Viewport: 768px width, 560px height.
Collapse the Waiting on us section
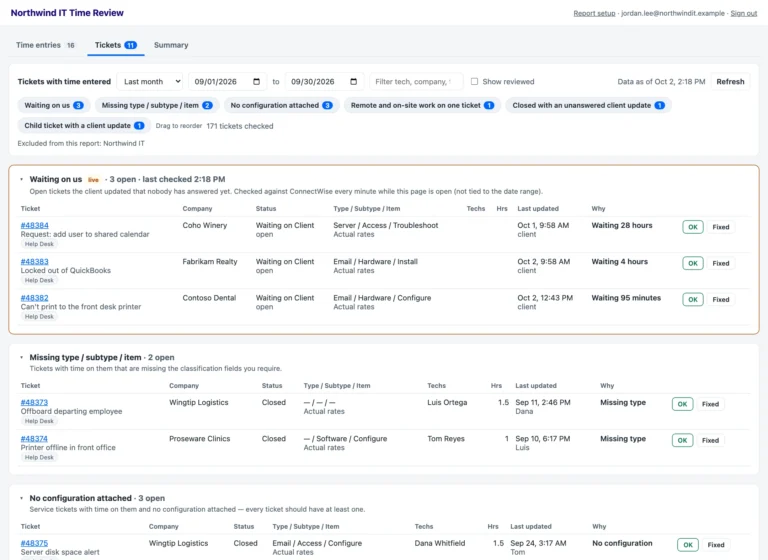point(22,179)
